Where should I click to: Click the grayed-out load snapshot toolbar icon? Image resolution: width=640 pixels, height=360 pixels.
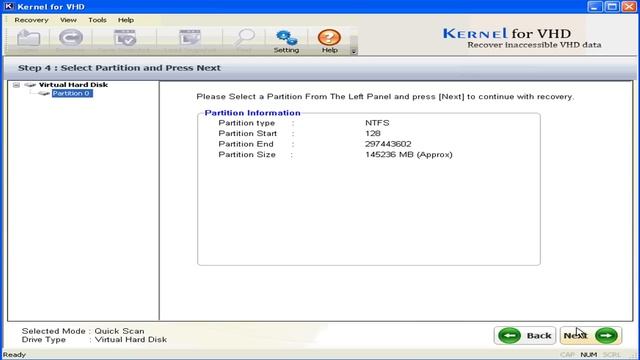point(190,38)
